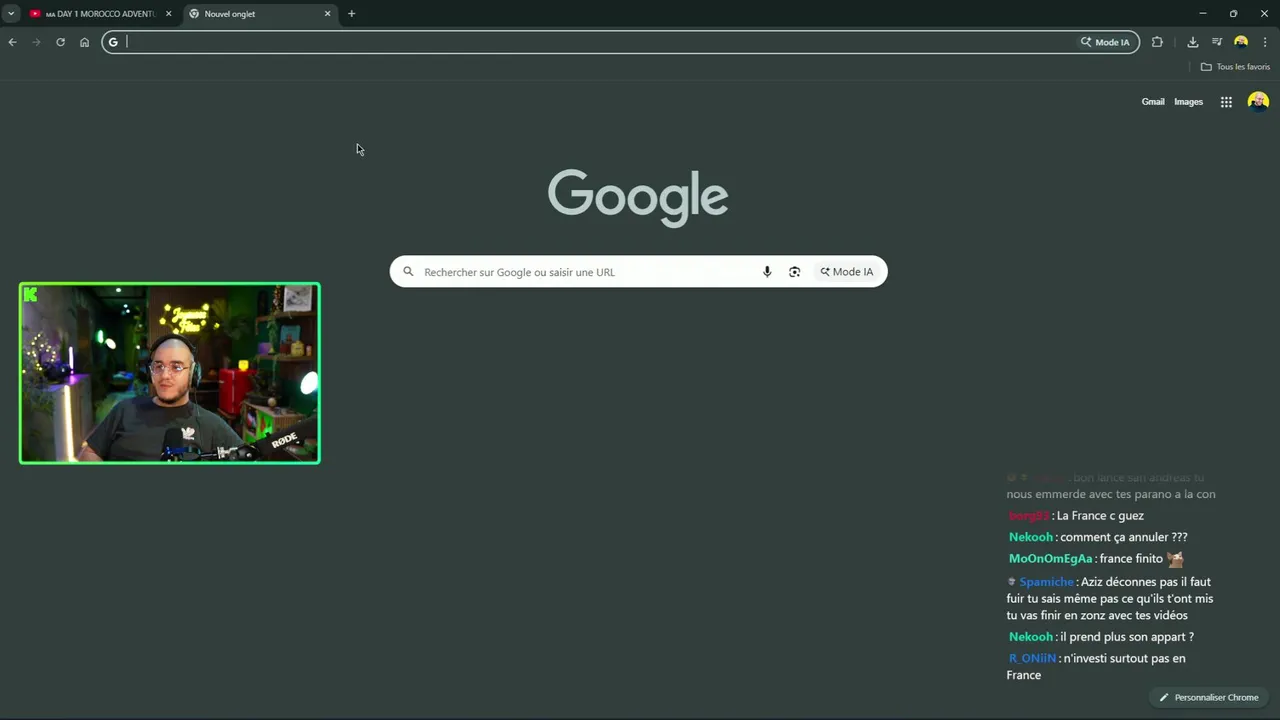This screenshot has height=720, width=1280.
Task: Open a new tab with plus button
Action: coord(351,14)
